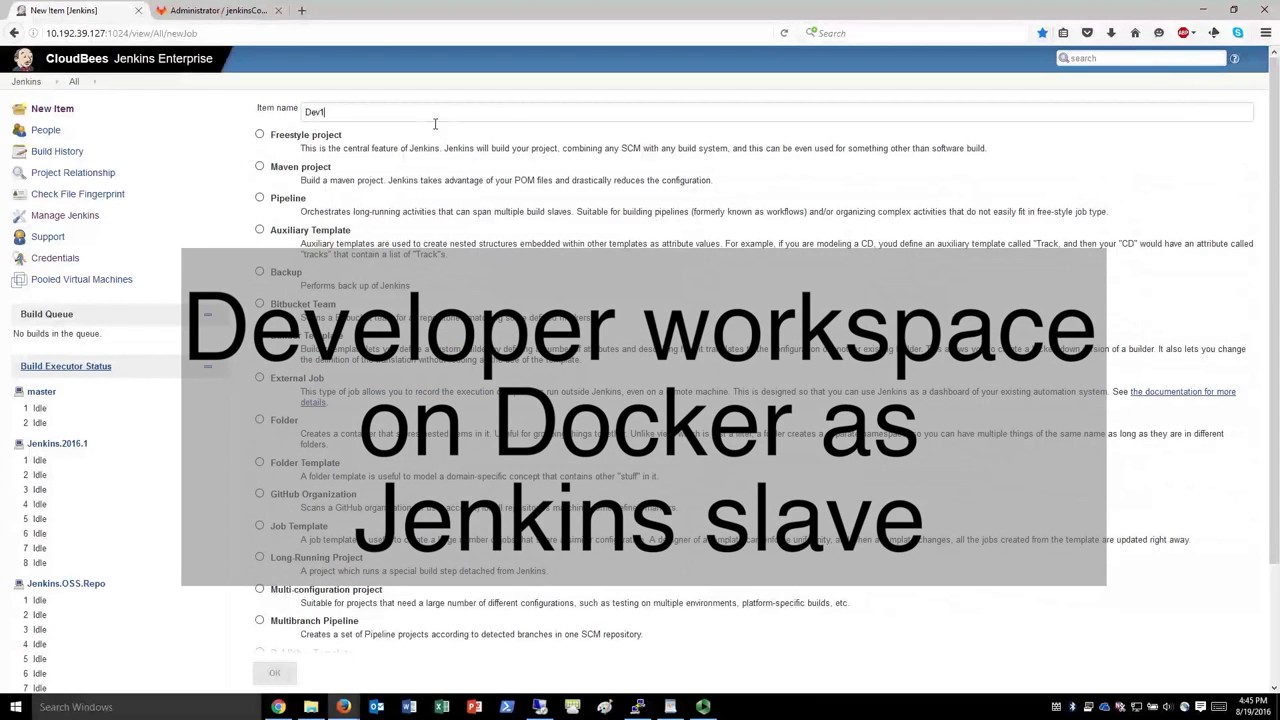Open Outlook from the taskbar
This screenshot has width=1280, height=720.
pos(376,707)
